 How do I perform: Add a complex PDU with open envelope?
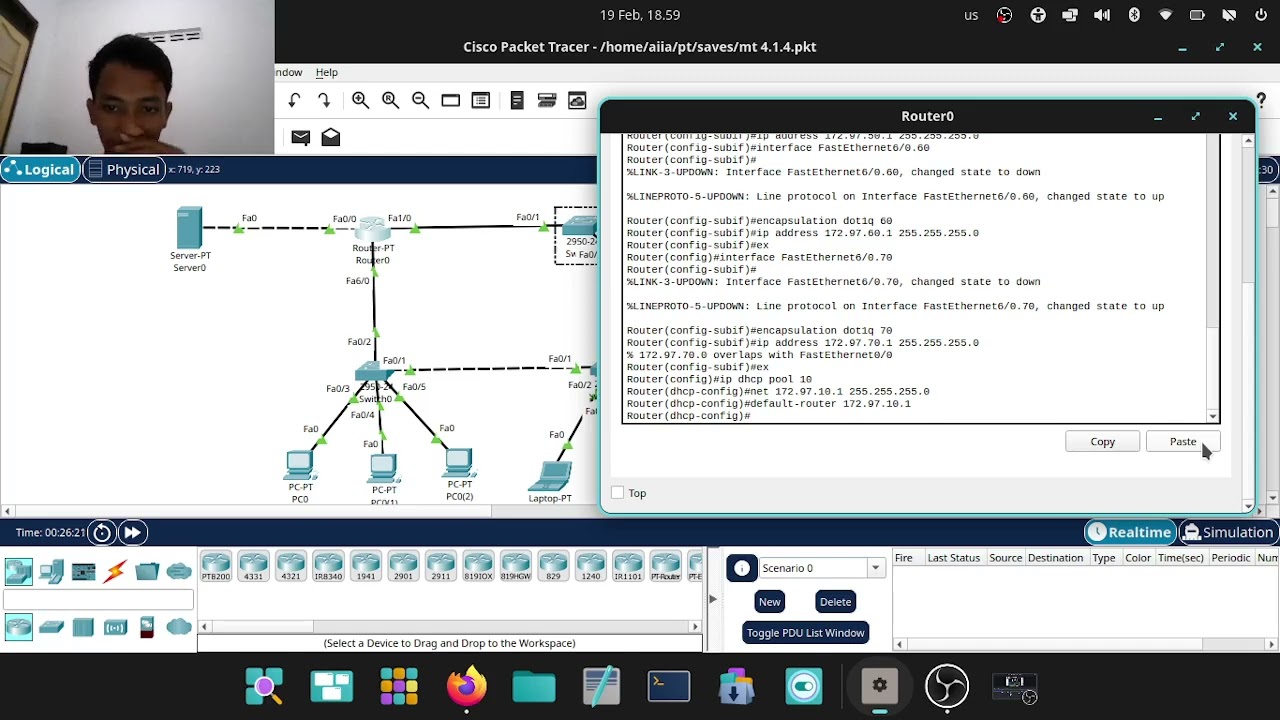[x=331, y=137]
